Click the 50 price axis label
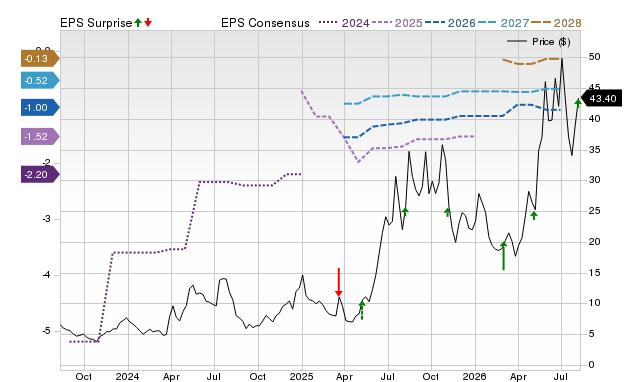This screenshot has height=382, width=640. coord(594,57)
